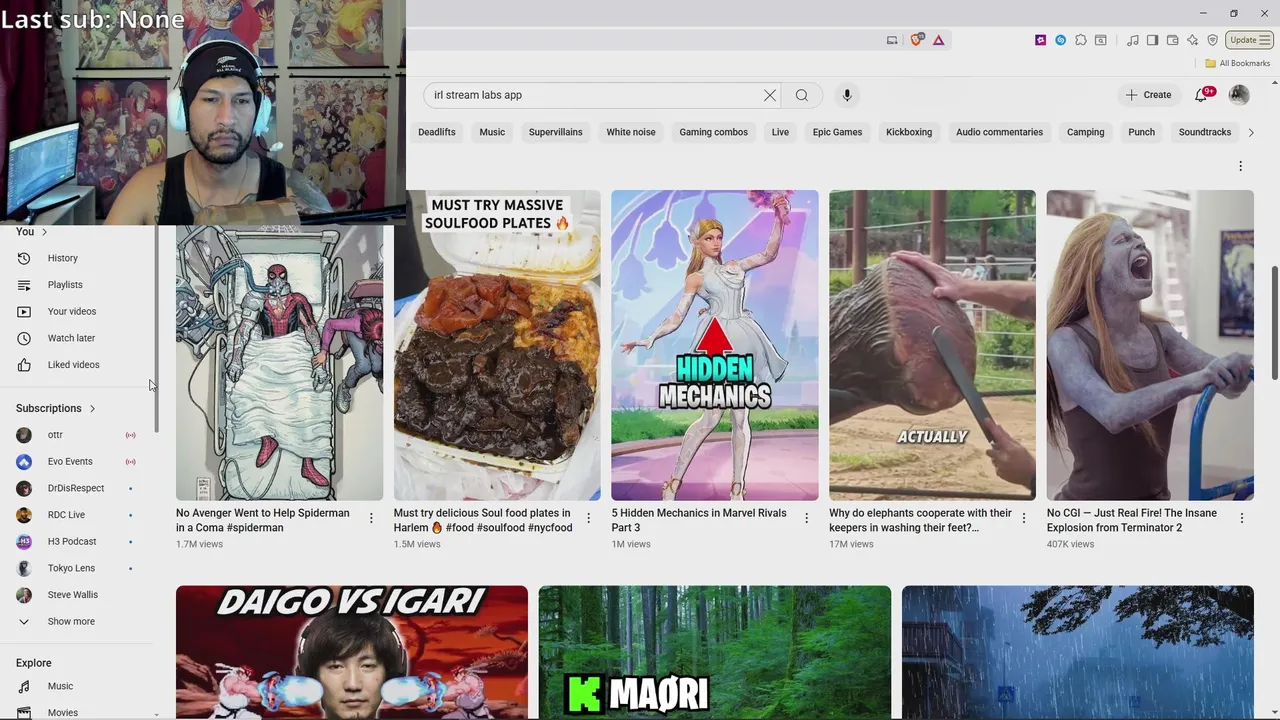Open the Tokyo Lens channel
This screenshot has height=720, width=1280.
pos(78,568)
